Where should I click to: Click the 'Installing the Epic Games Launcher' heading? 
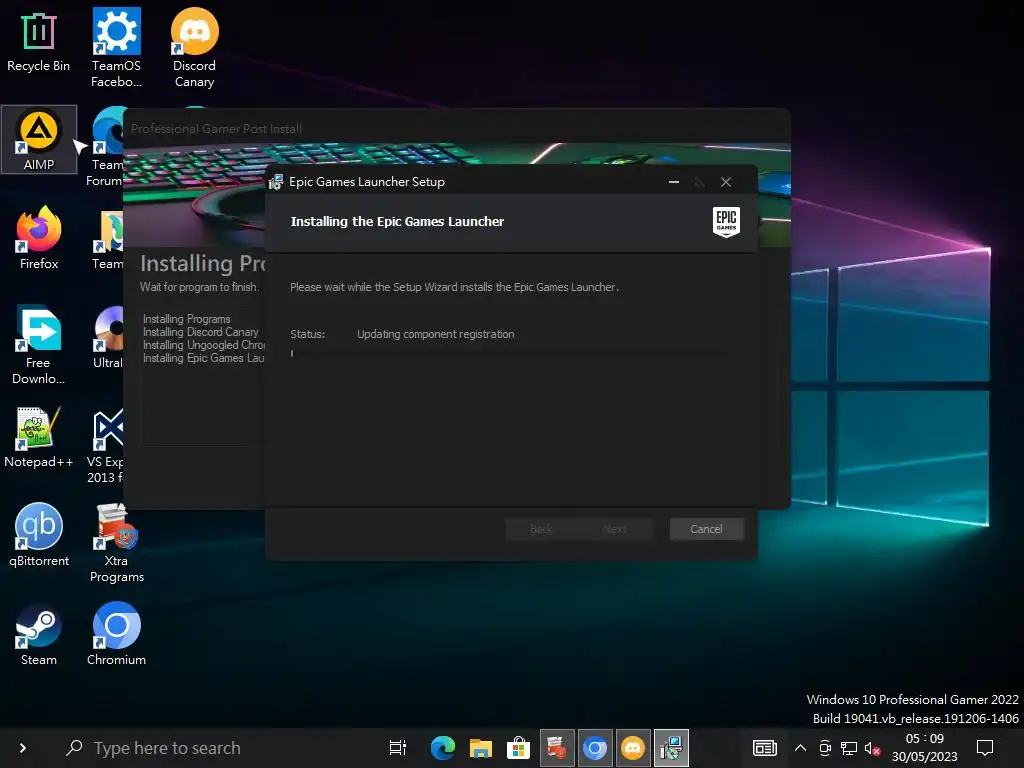(397, 221)
